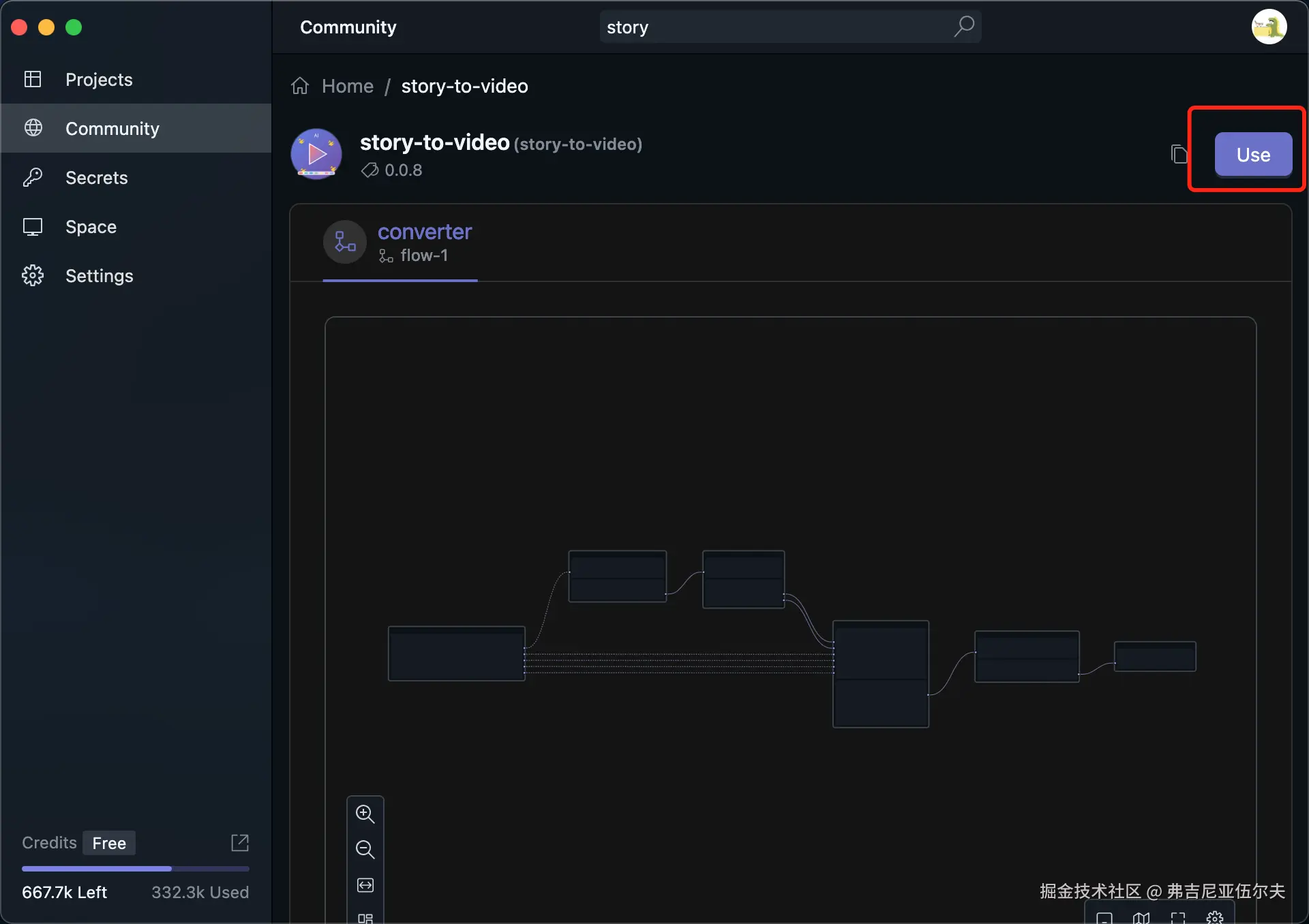Click the story search input field
1309x924 pixels.
coord(770,27)
